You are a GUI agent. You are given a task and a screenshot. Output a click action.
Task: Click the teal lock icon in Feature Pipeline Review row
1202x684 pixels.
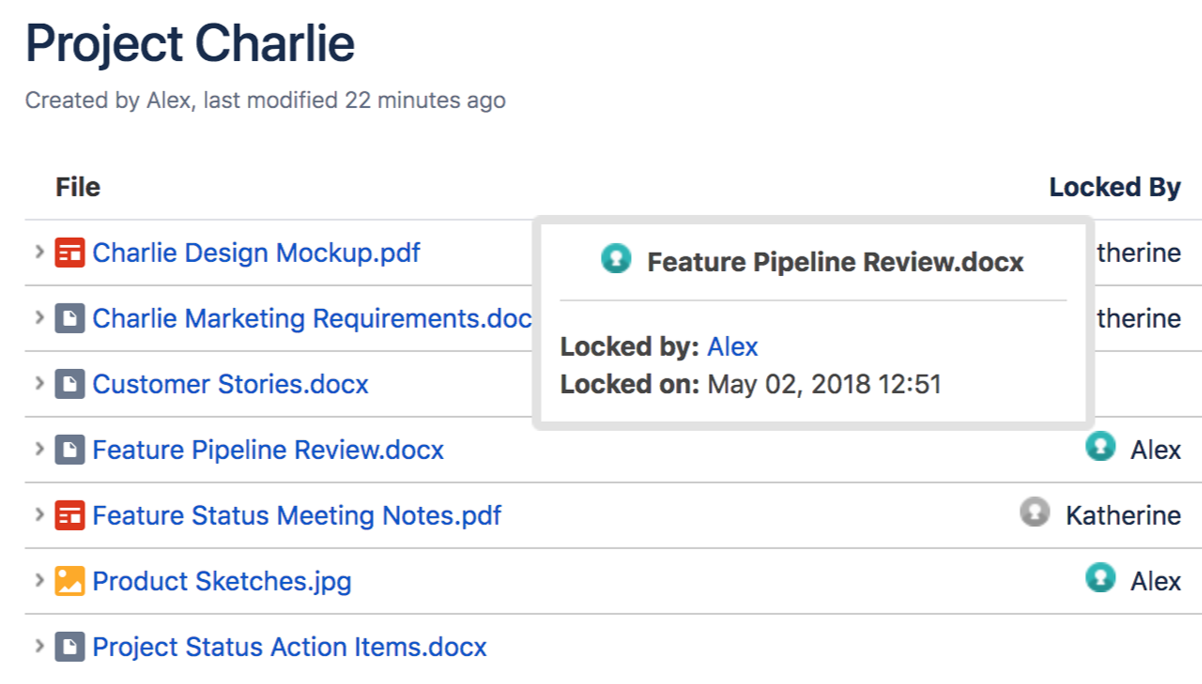[x=1100, y=447]
